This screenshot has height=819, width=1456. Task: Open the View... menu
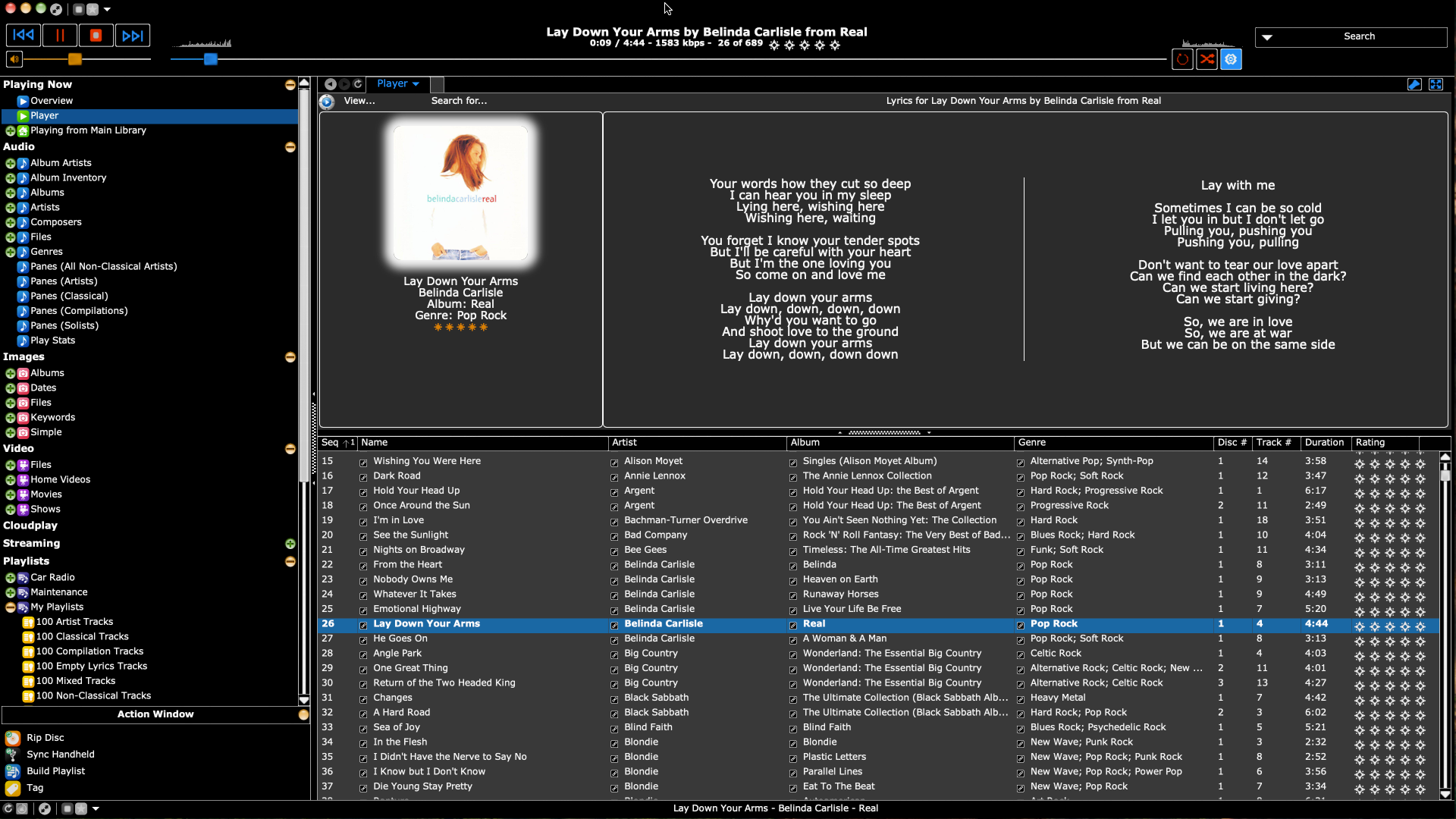click(359, 101)
